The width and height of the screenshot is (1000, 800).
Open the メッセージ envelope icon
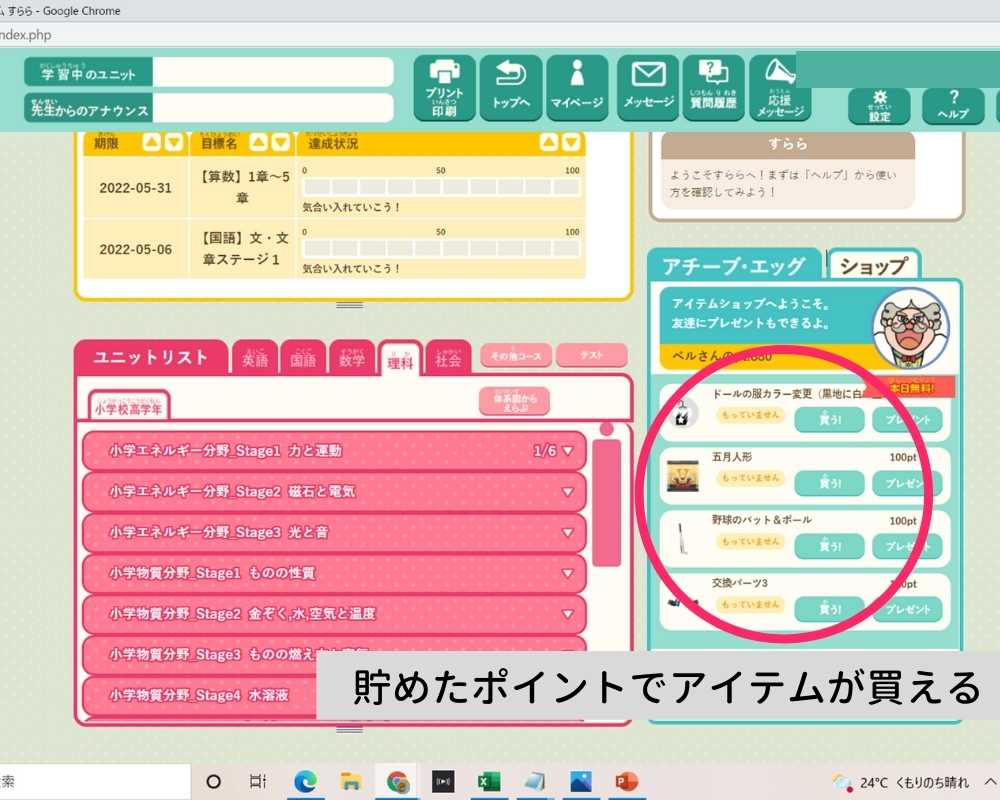tap(648, 87)
